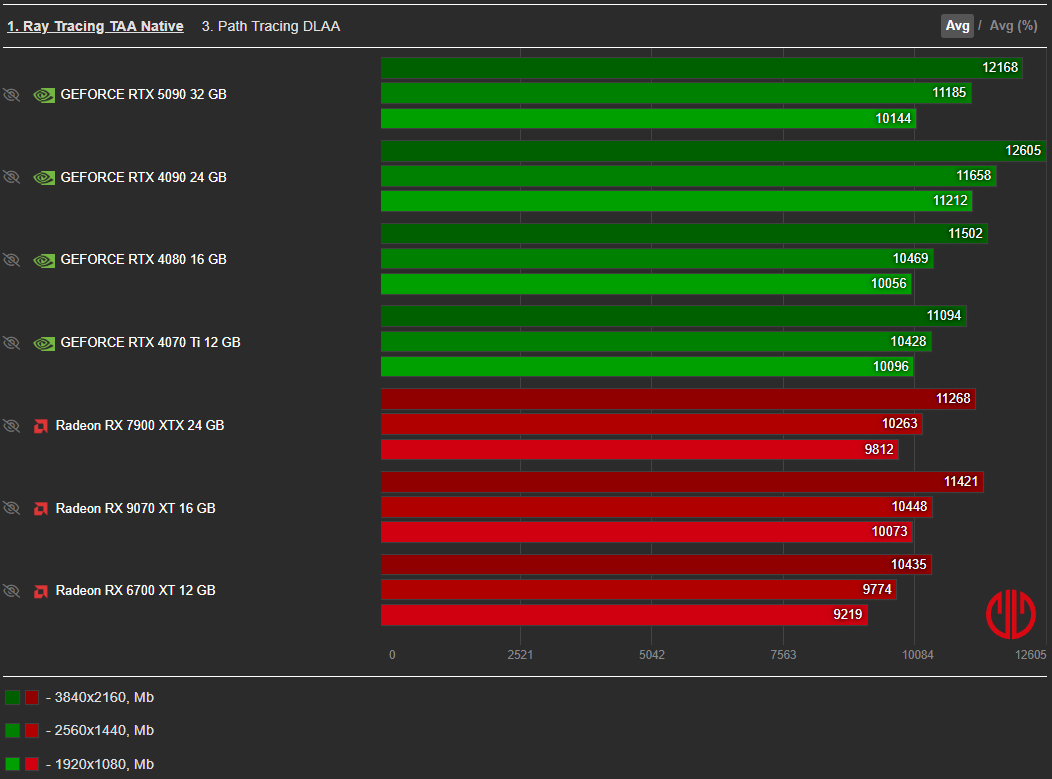Viewport: 1052px width, 779px height.
Task: Click the RTX 4070 Ti bar showing 11094
Action: pyautogui.click(x=674, y=316)
